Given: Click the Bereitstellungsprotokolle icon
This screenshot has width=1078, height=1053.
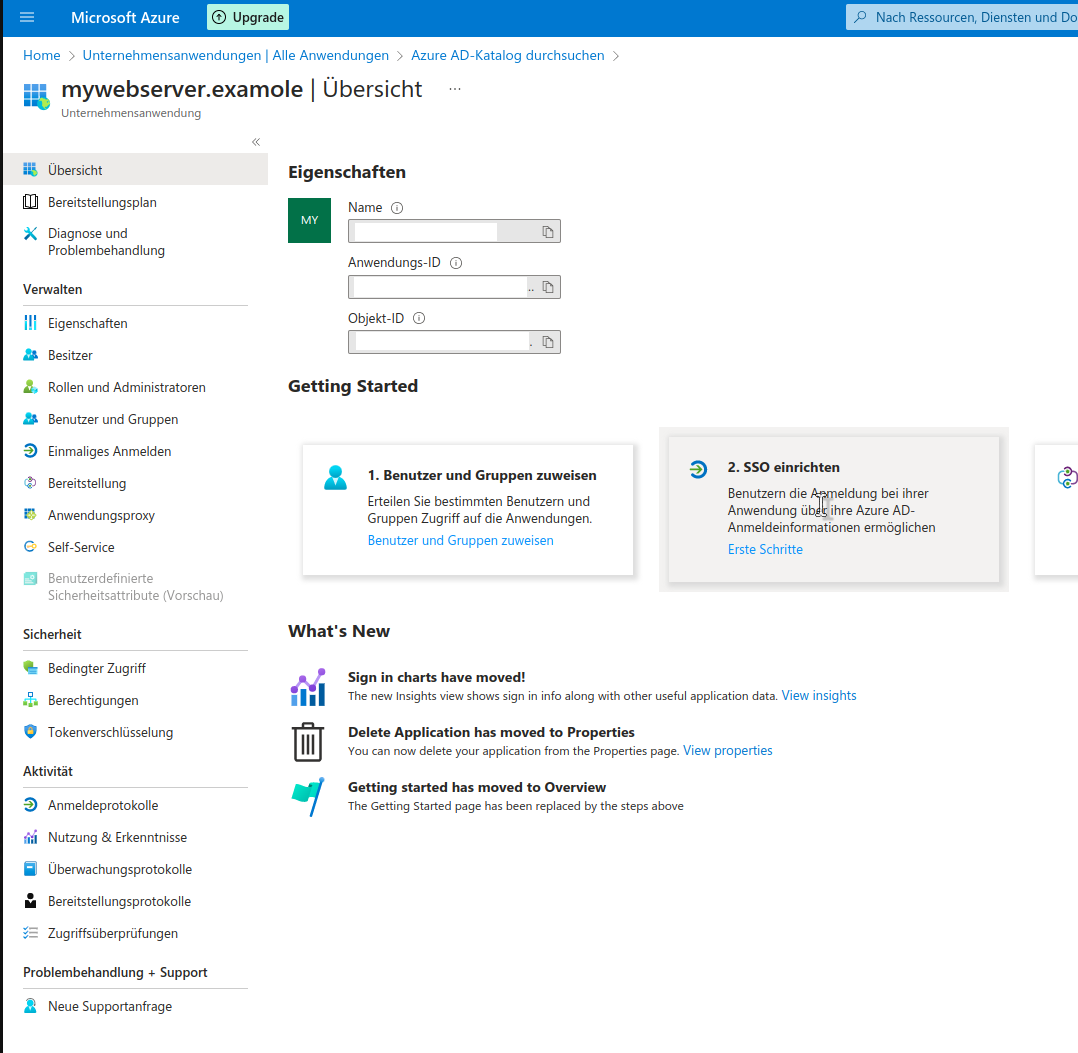Looking at the screenshot, I should tap(30, 901).
